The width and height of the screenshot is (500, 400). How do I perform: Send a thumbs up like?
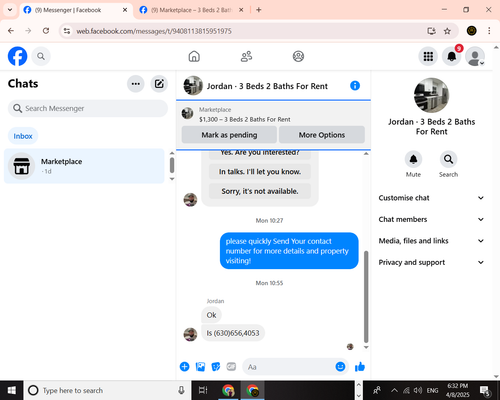[360, 367]
